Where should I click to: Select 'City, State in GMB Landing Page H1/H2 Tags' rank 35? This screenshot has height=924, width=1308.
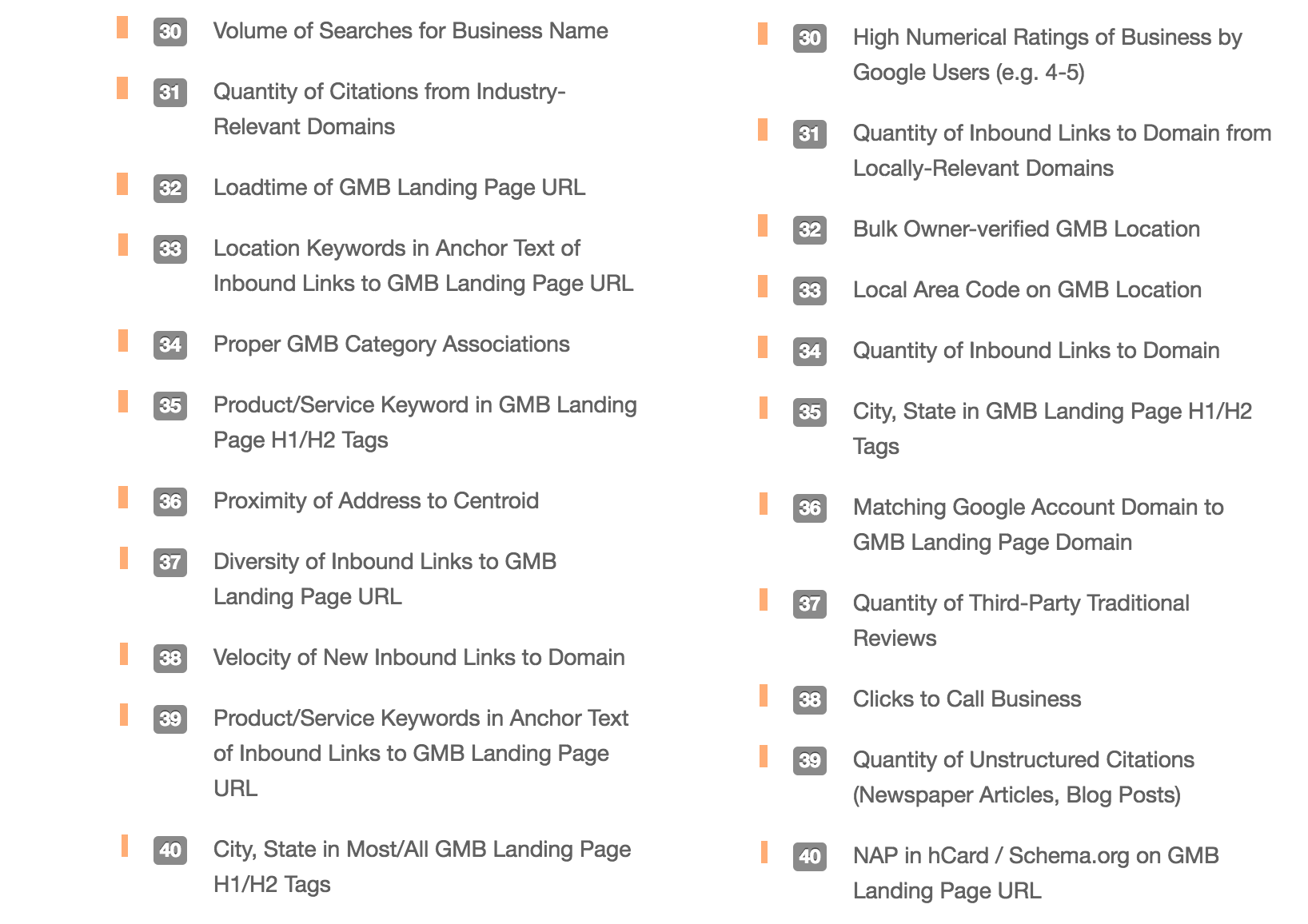1052,428
